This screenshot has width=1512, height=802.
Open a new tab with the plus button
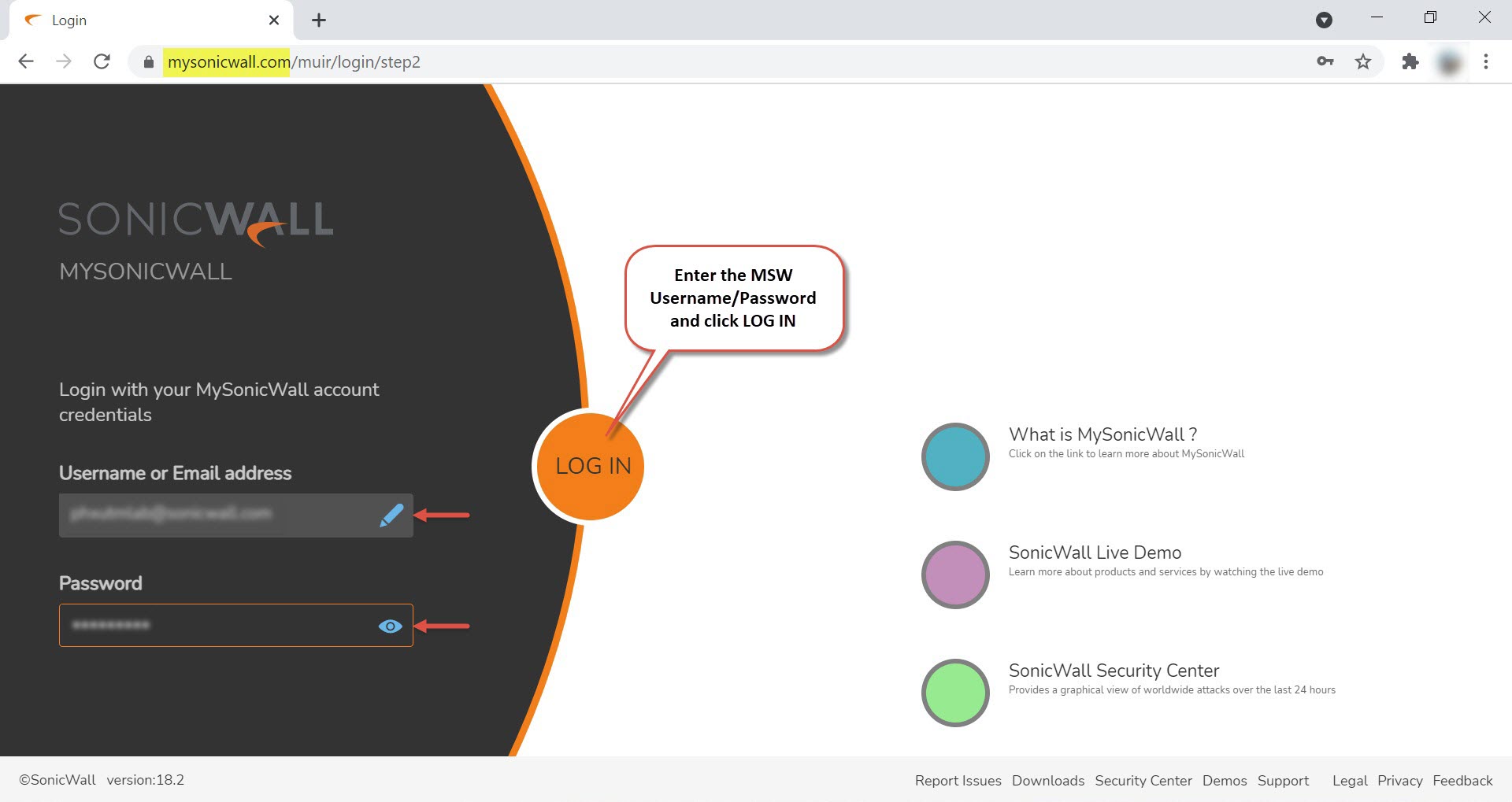pyautogui.click(x=319, y=20)
